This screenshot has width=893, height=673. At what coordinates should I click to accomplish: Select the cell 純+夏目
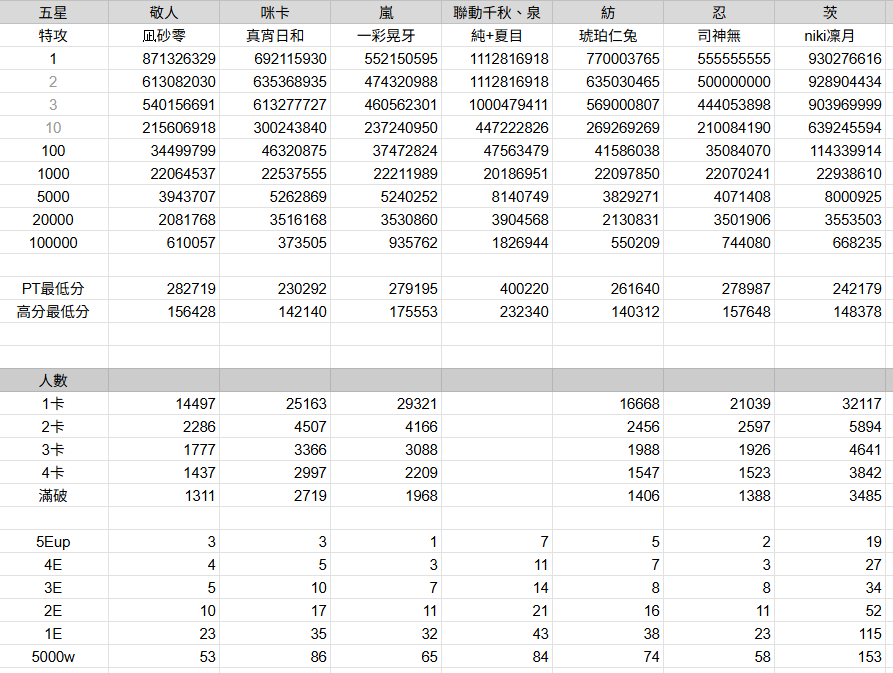click(497, 36)
